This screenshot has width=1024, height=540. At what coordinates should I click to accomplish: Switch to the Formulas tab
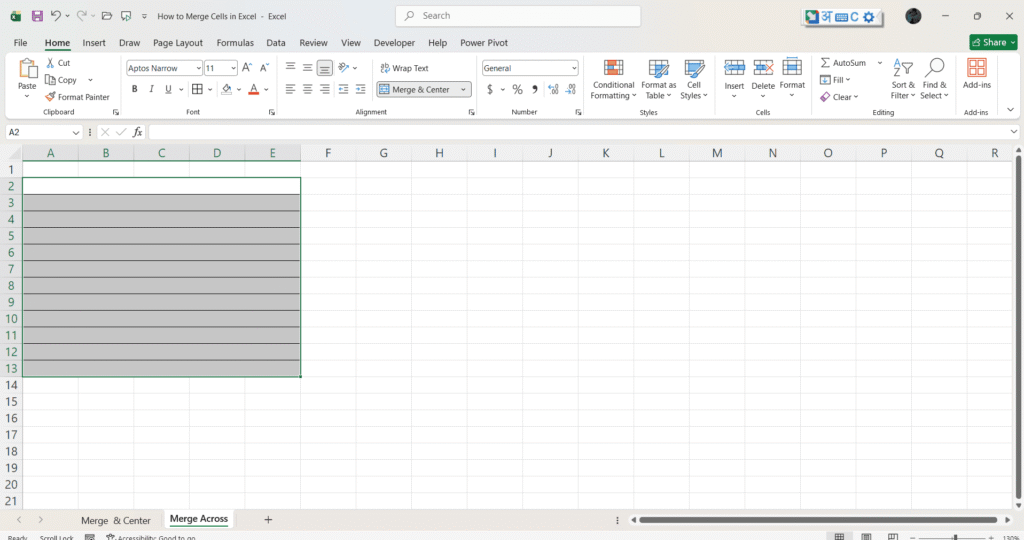pyautogui.click(x=235, y=42)
